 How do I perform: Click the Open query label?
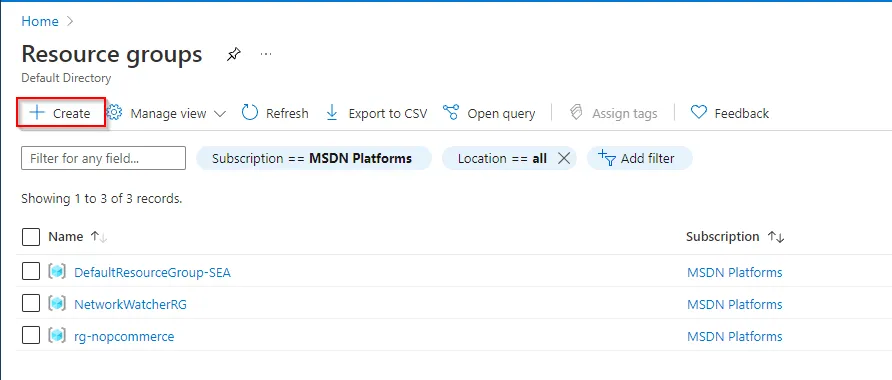(501, 114)
